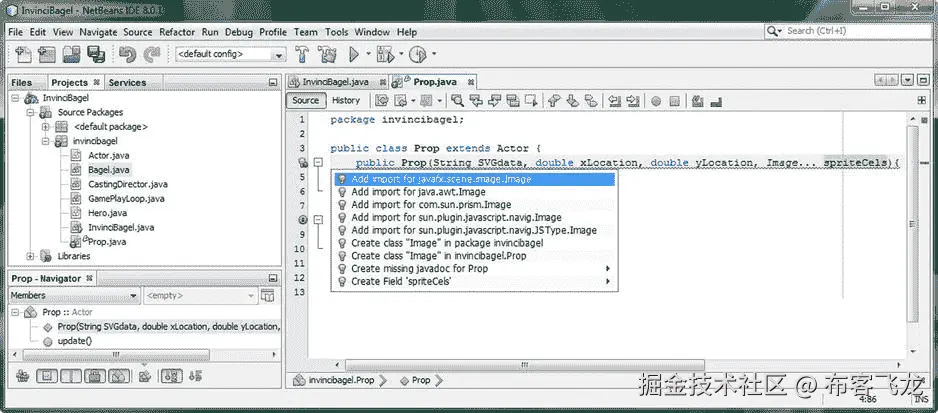Collapse the invincibagel package node
The width and height of the screenshot is (938, 413).
coord(45,141)
